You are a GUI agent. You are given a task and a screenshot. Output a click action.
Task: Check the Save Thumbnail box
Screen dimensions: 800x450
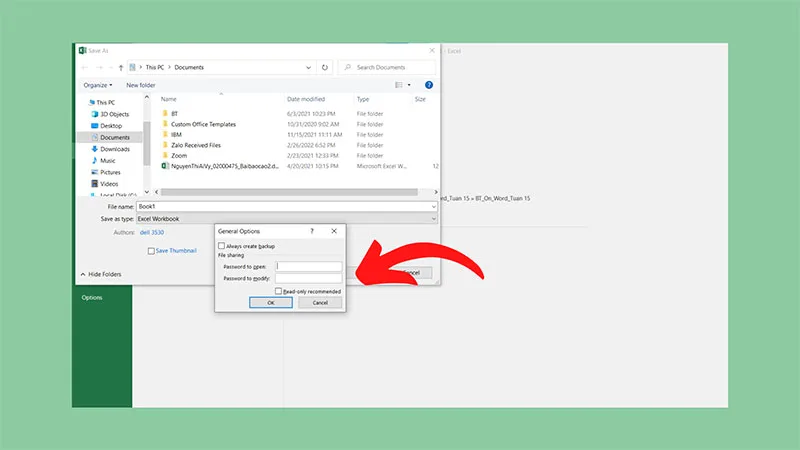pos(151,251)
